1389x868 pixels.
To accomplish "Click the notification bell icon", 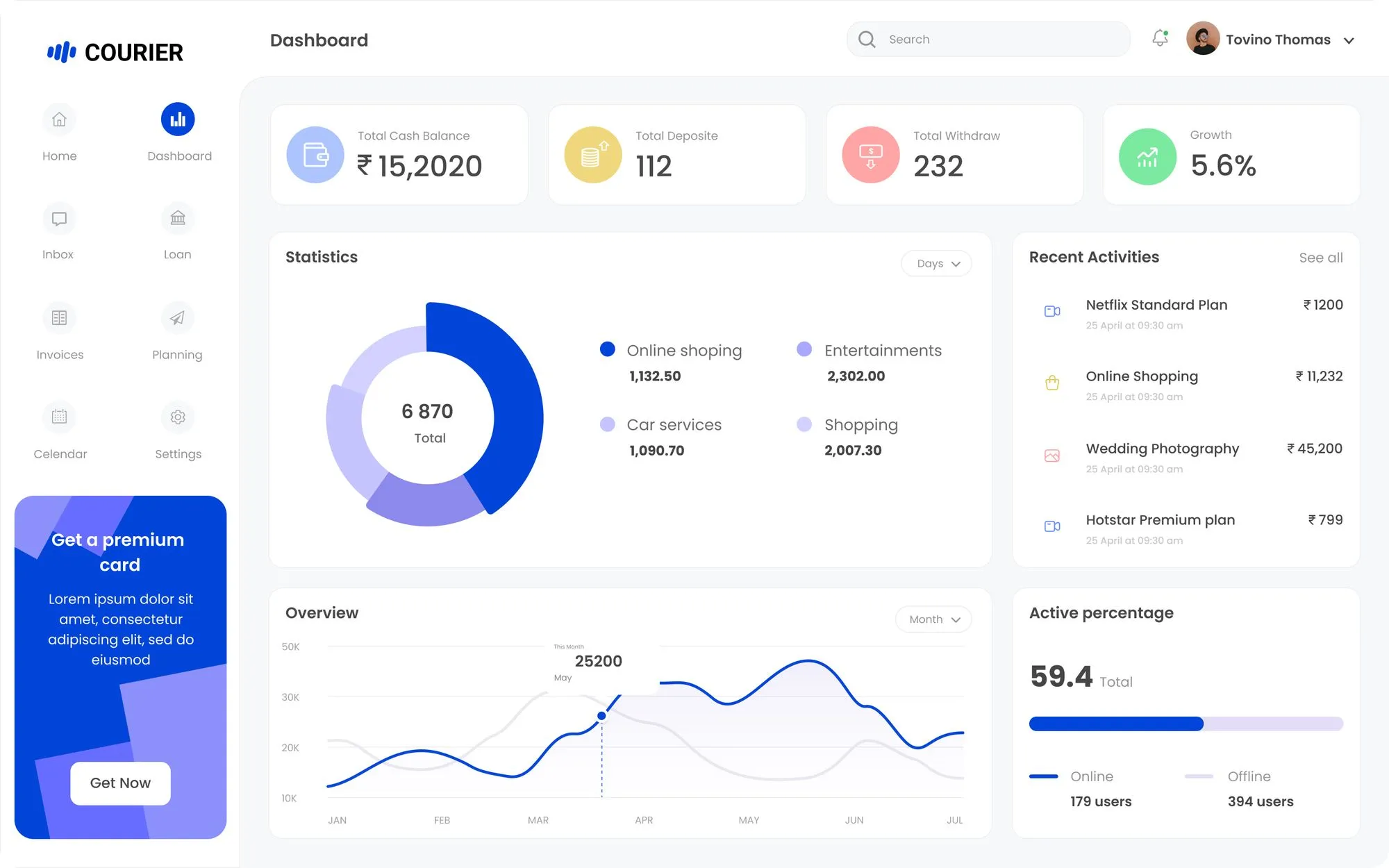I will click(1160, 38).
